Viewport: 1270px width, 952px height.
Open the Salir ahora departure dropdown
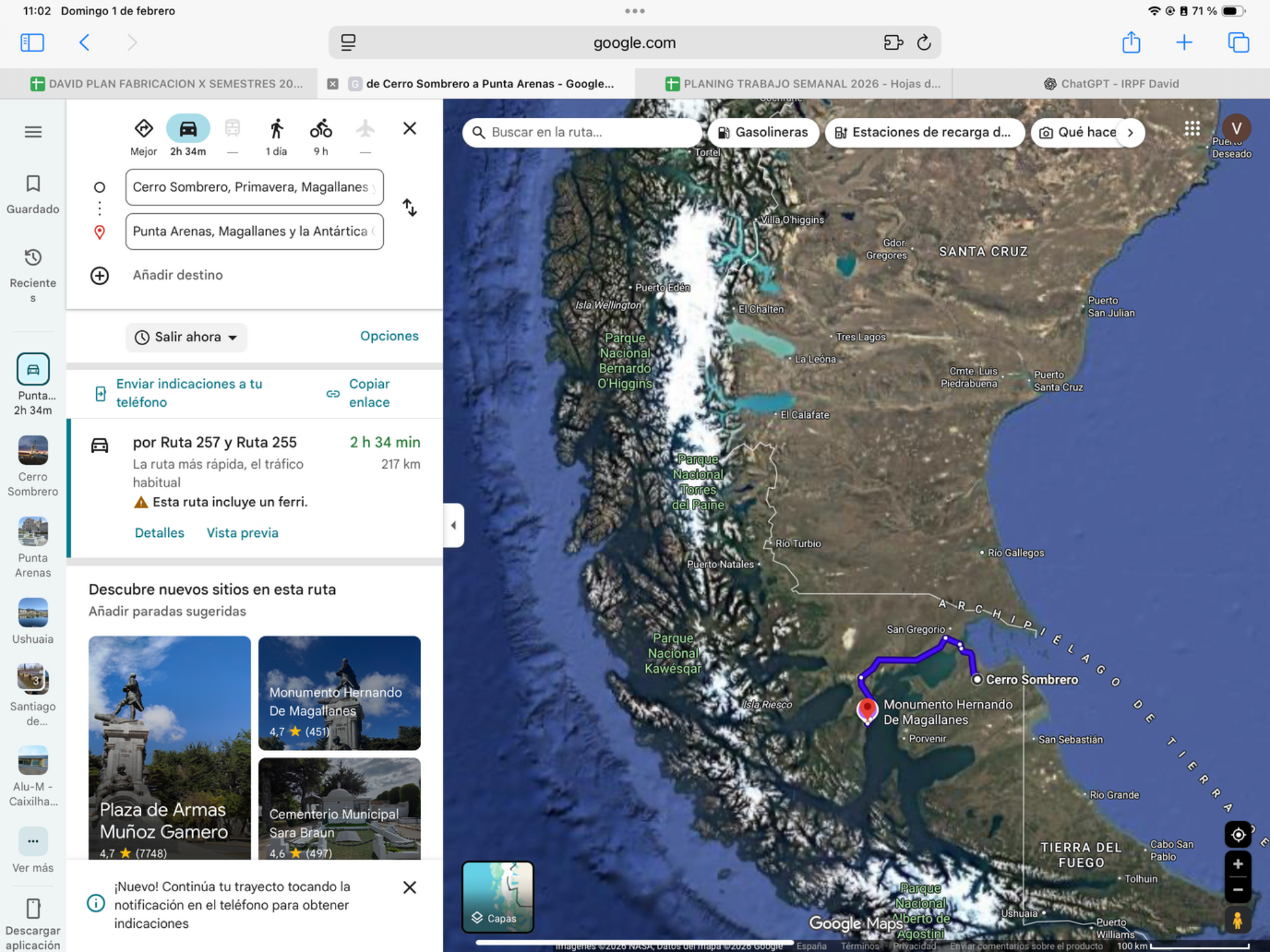[186, 337]
